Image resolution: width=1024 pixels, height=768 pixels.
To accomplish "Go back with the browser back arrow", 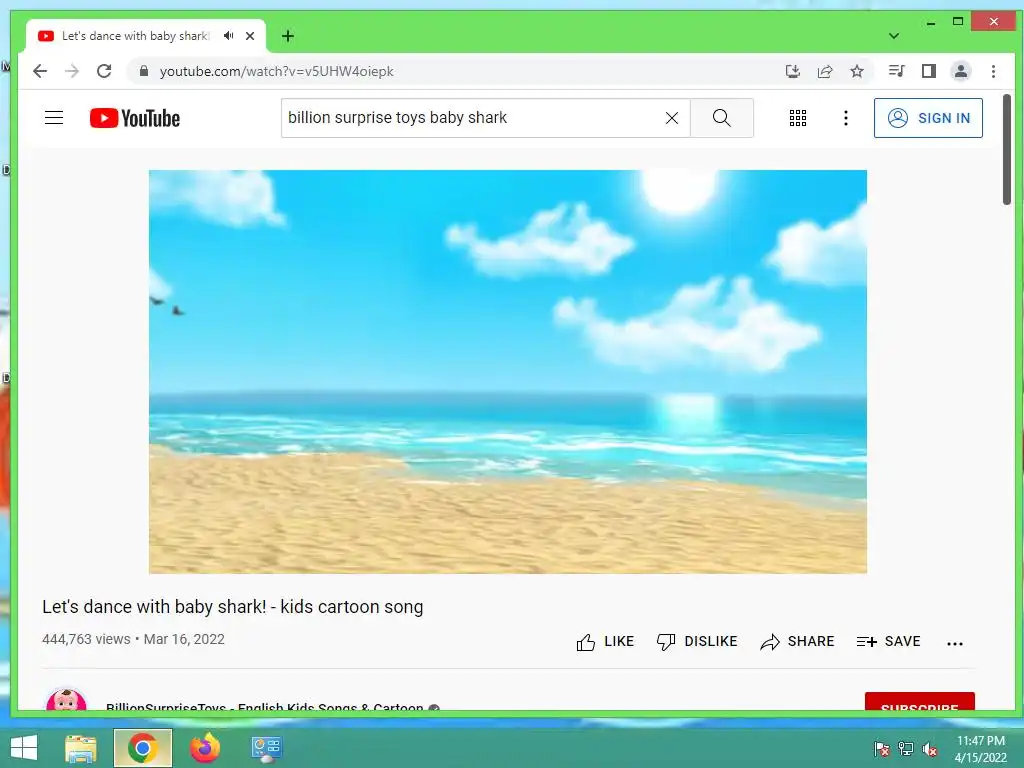I will tap(40, 71).
